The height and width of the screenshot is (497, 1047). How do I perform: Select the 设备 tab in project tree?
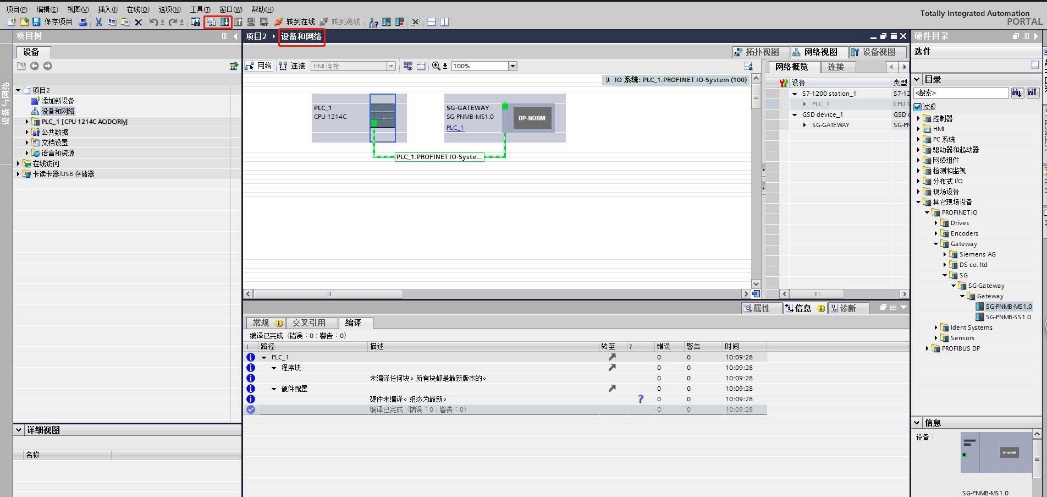tap(31, 52)
